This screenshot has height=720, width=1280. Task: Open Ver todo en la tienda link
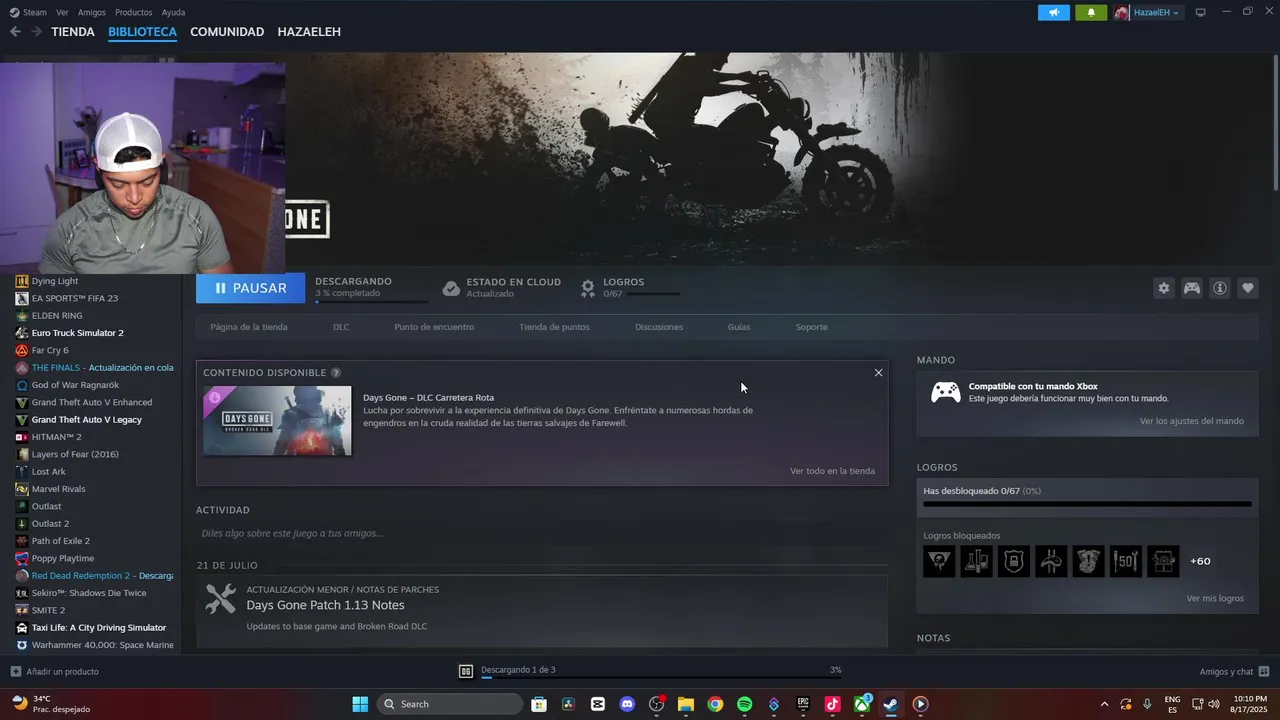832,471
